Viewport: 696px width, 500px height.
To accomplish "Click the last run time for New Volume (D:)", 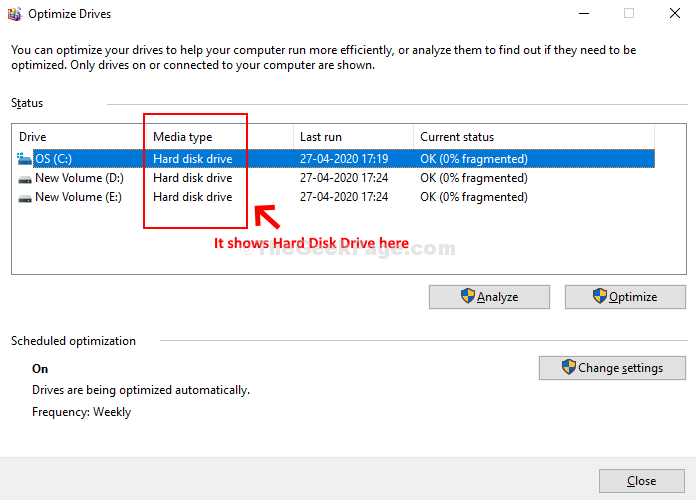I will [x=344, y=178].
